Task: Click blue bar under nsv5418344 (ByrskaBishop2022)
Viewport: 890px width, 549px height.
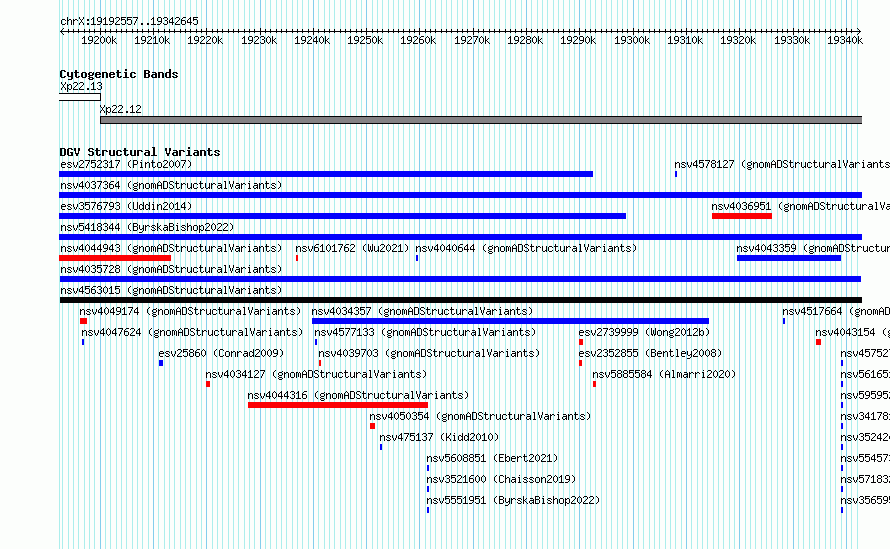Action: point(461,237)
